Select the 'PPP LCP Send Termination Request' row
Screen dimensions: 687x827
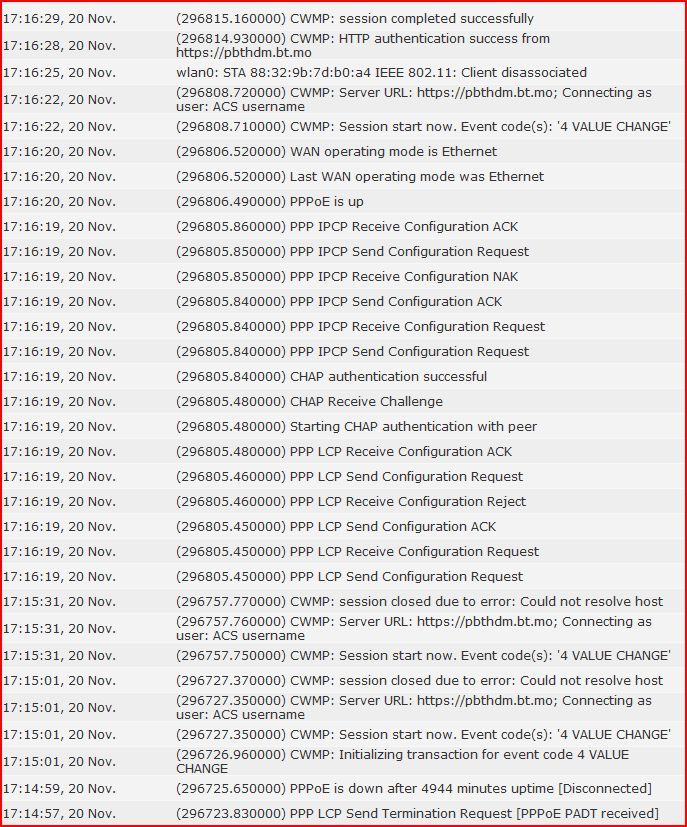point(343,813)
